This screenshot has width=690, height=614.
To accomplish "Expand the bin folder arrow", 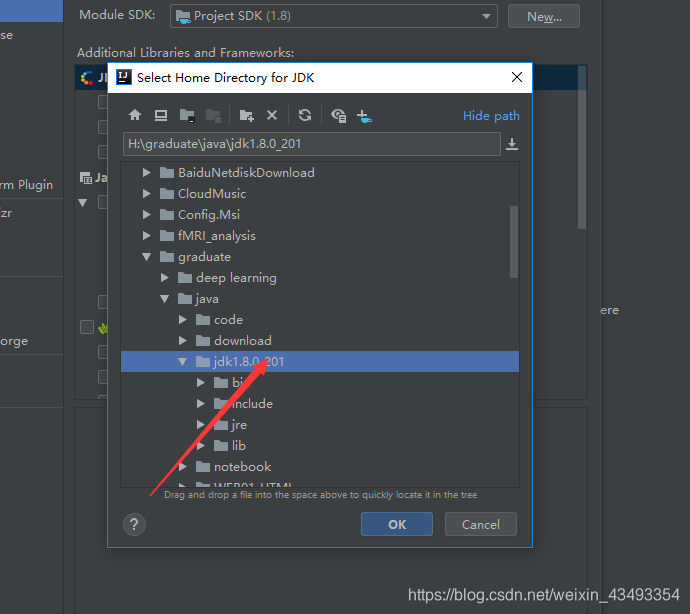I will pos(201,383).
